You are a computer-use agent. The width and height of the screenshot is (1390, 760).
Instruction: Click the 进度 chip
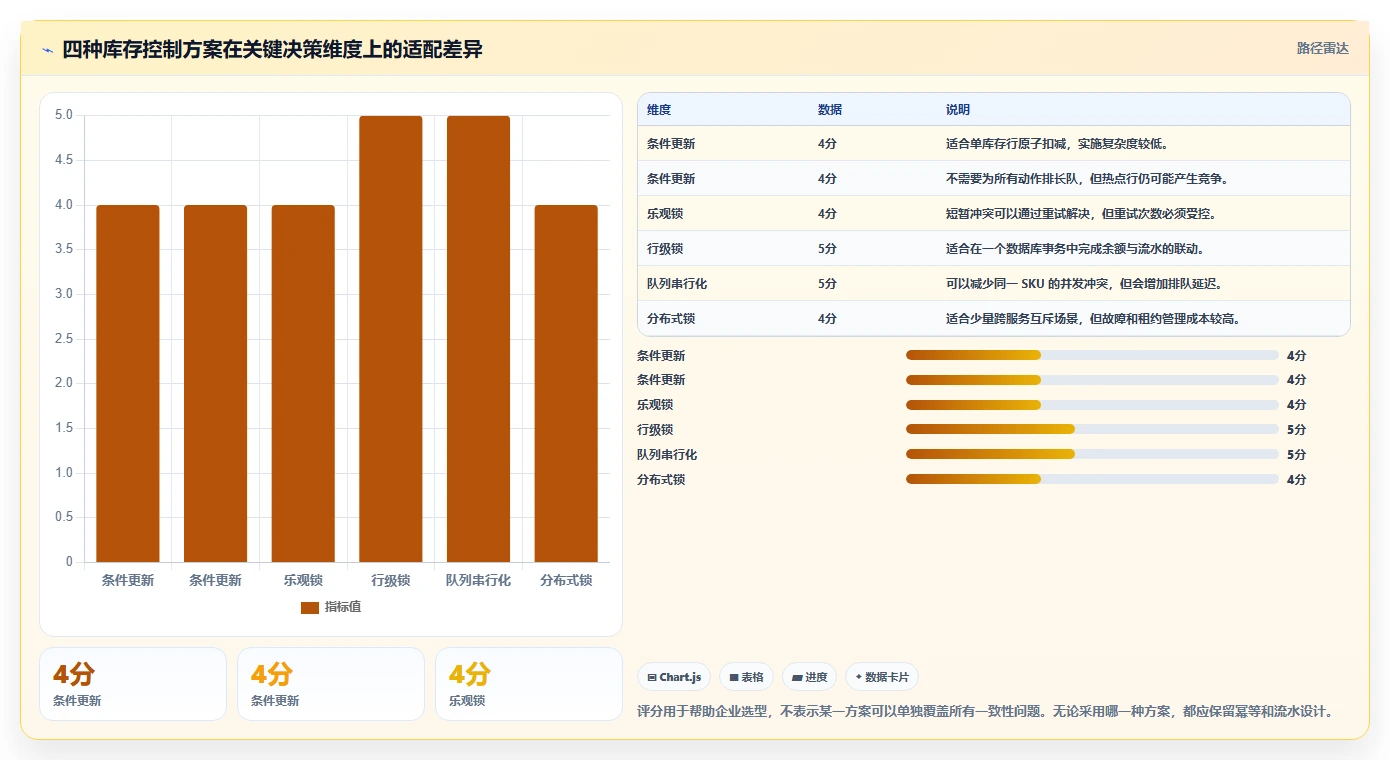809,677
